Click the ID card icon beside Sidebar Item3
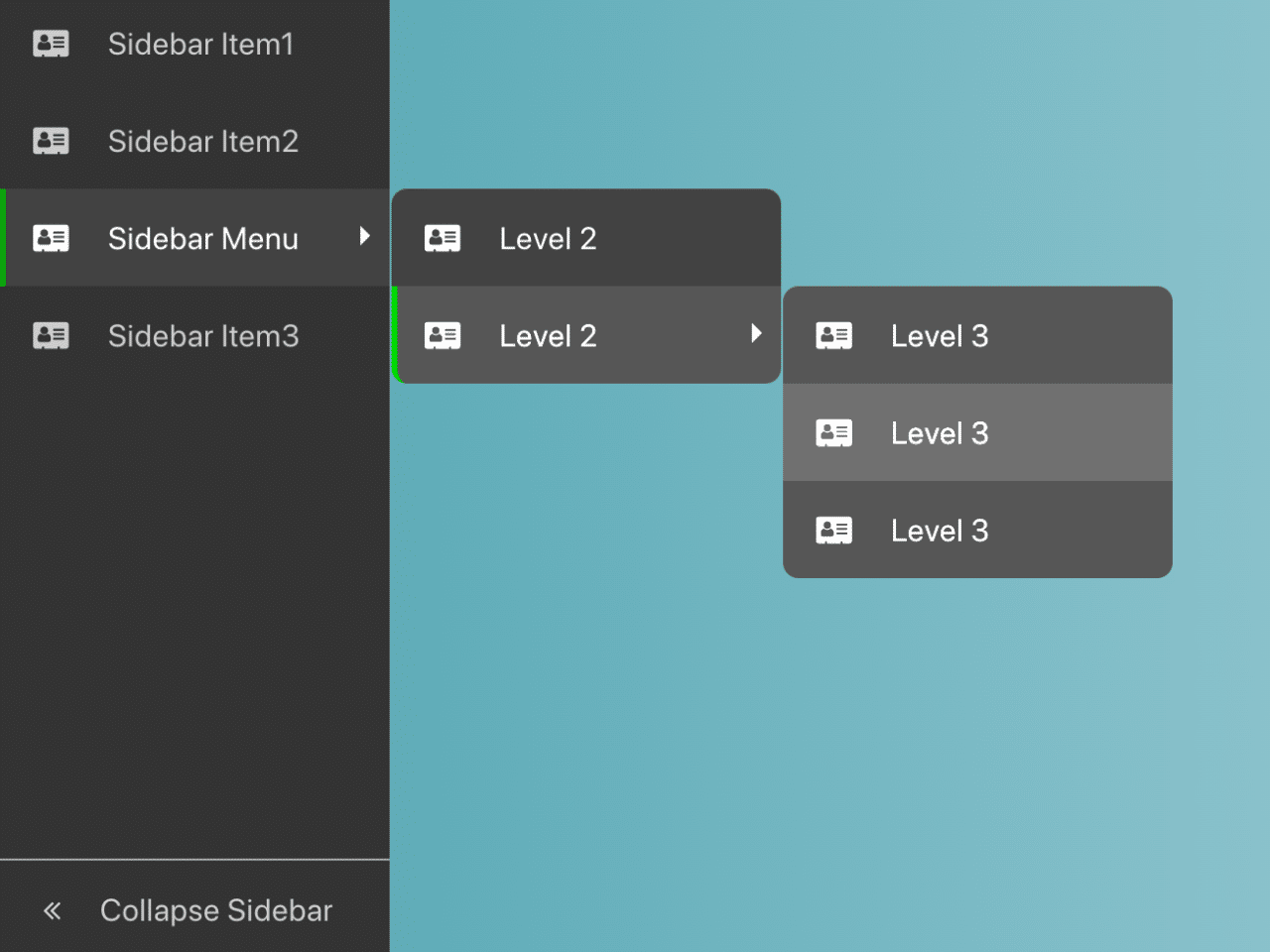1270x952 pixels. (x=51, y=335)
